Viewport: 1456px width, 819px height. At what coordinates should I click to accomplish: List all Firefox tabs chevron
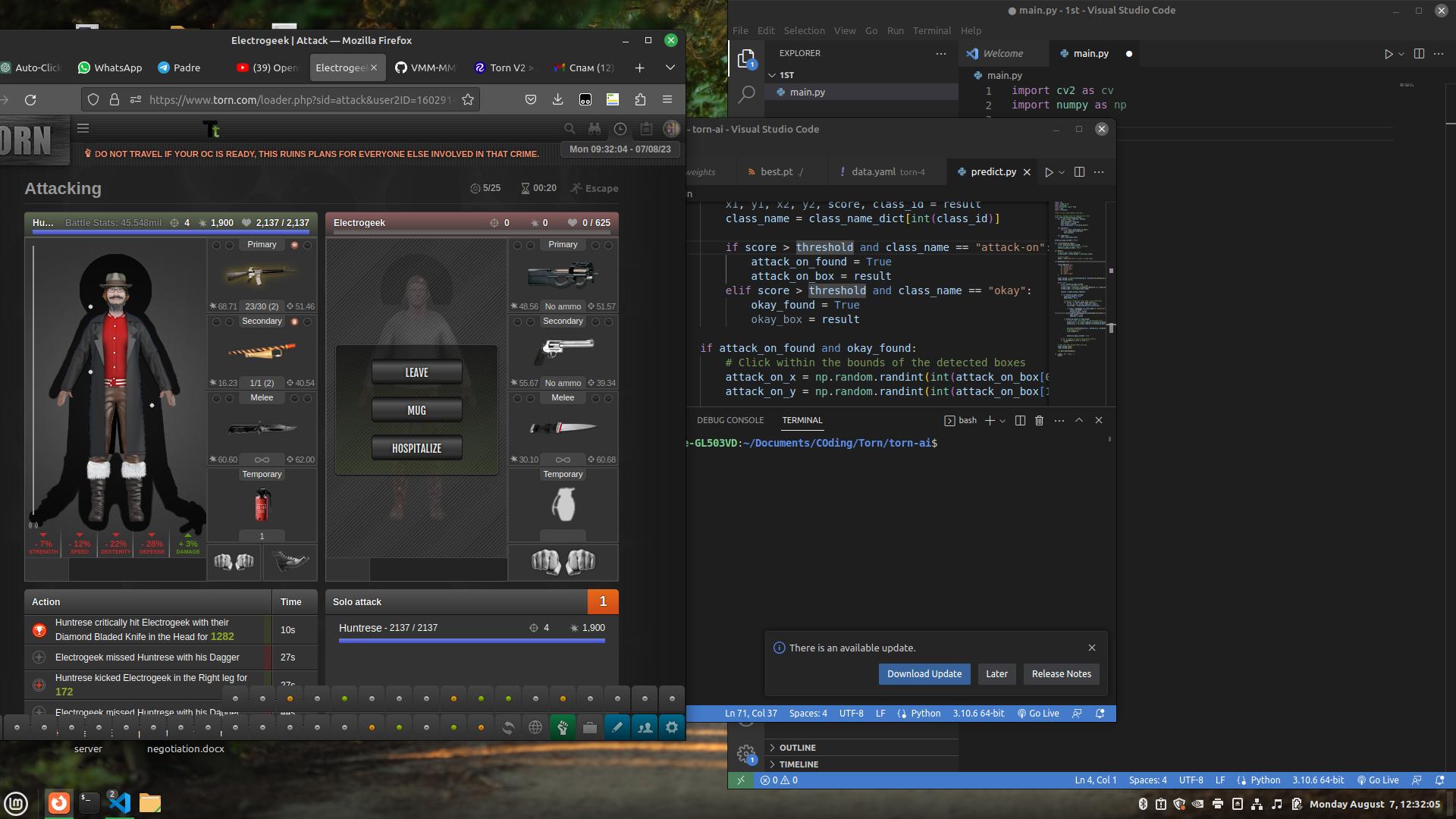coord(670,67)
